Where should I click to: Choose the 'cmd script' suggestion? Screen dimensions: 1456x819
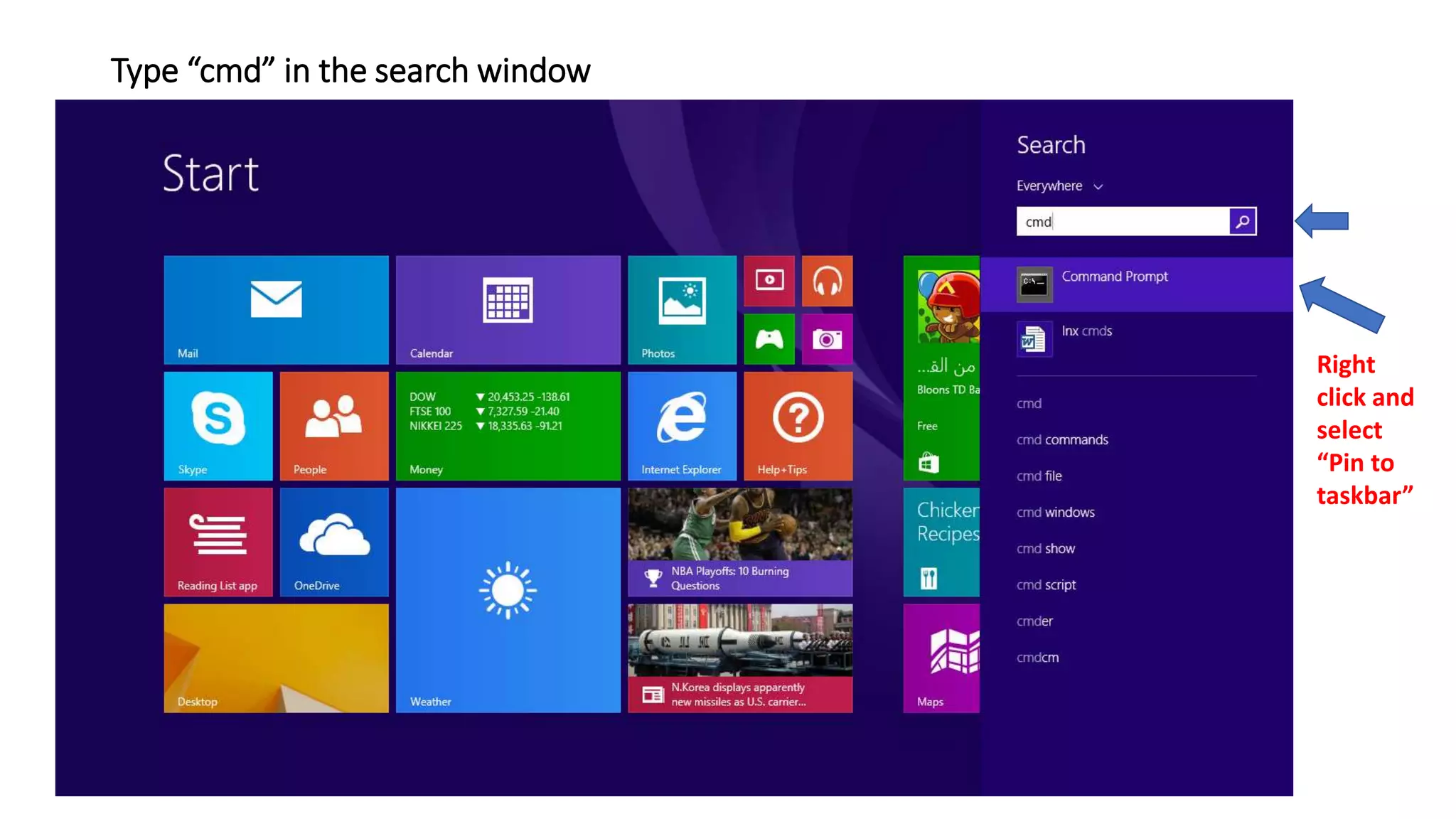[x=1046, y=585]
